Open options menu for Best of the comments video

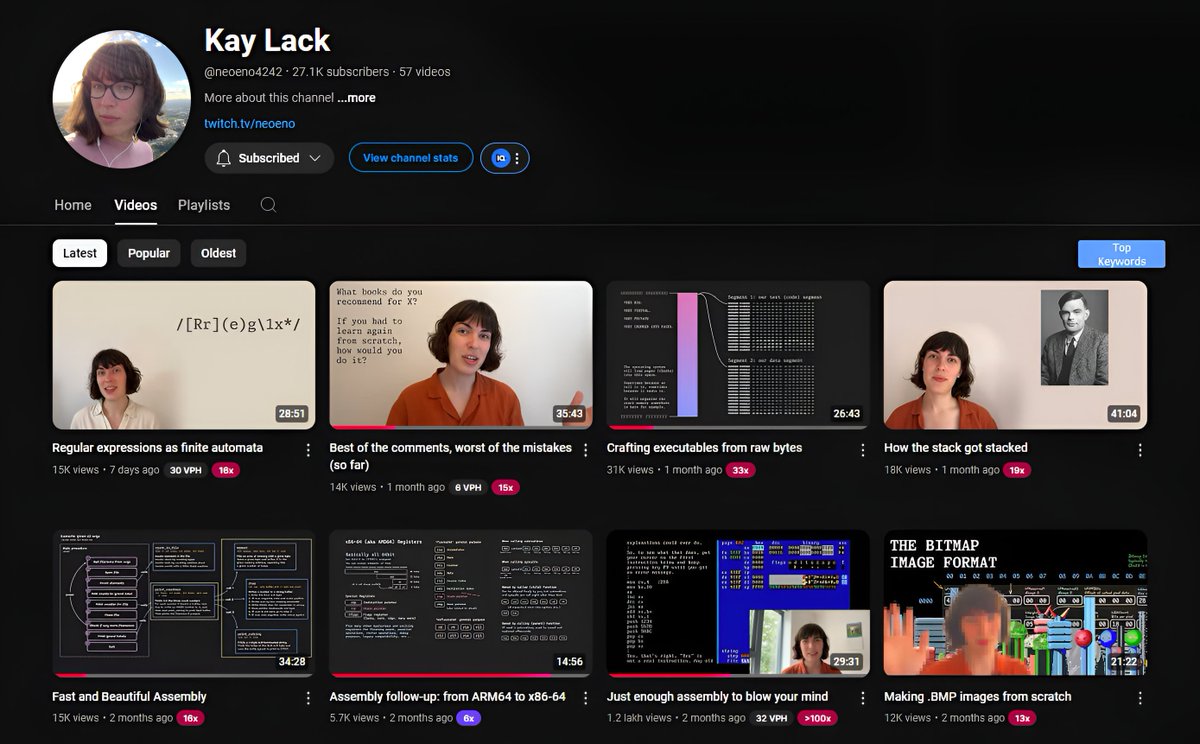(586, 450)
